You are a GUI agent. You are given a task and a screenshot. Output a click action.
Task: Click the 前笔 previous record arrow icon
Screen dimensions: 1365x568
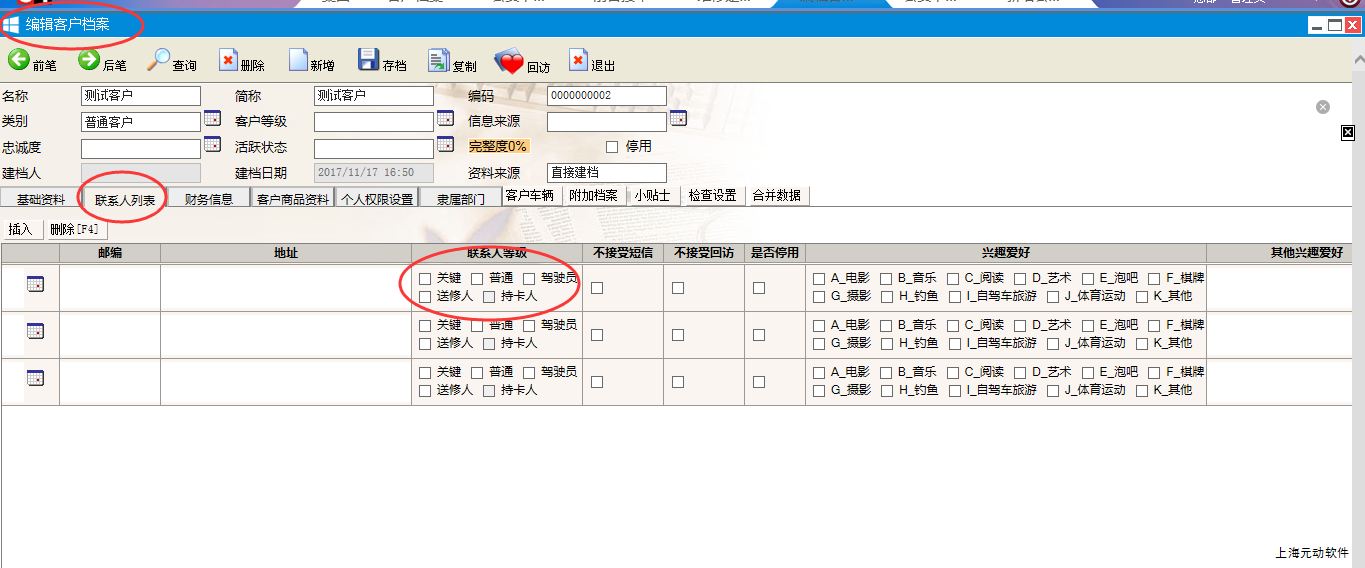click(19, 60)
